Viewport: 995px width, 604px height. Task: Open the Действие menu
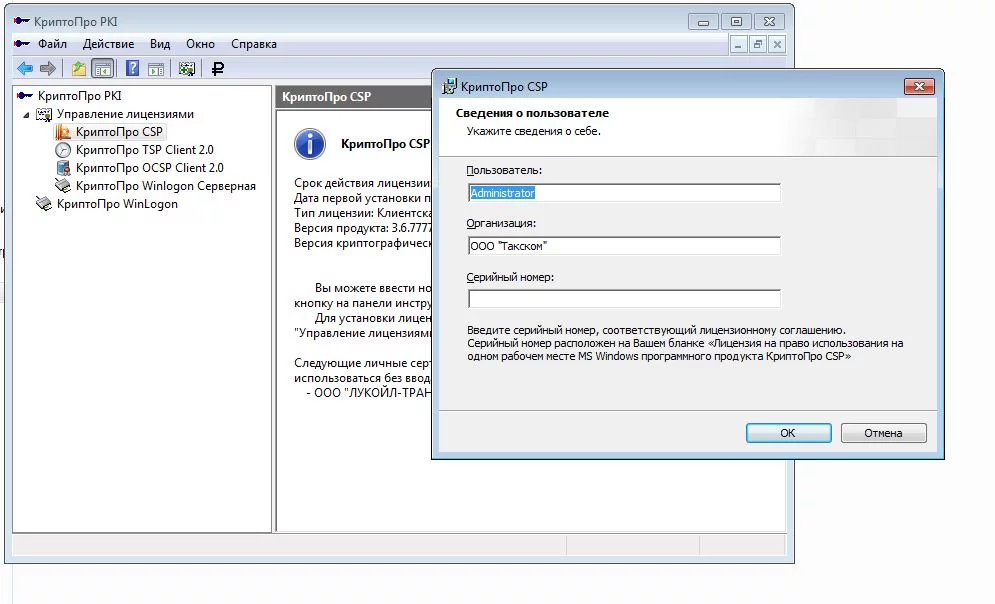coord(109,44)
